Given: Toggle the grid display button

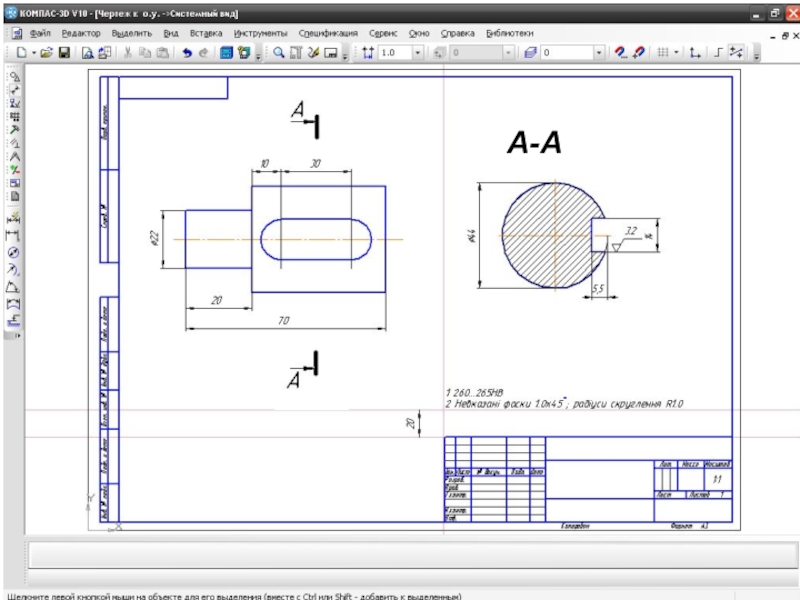Looking at the screenshot, I should pos(662,52).
